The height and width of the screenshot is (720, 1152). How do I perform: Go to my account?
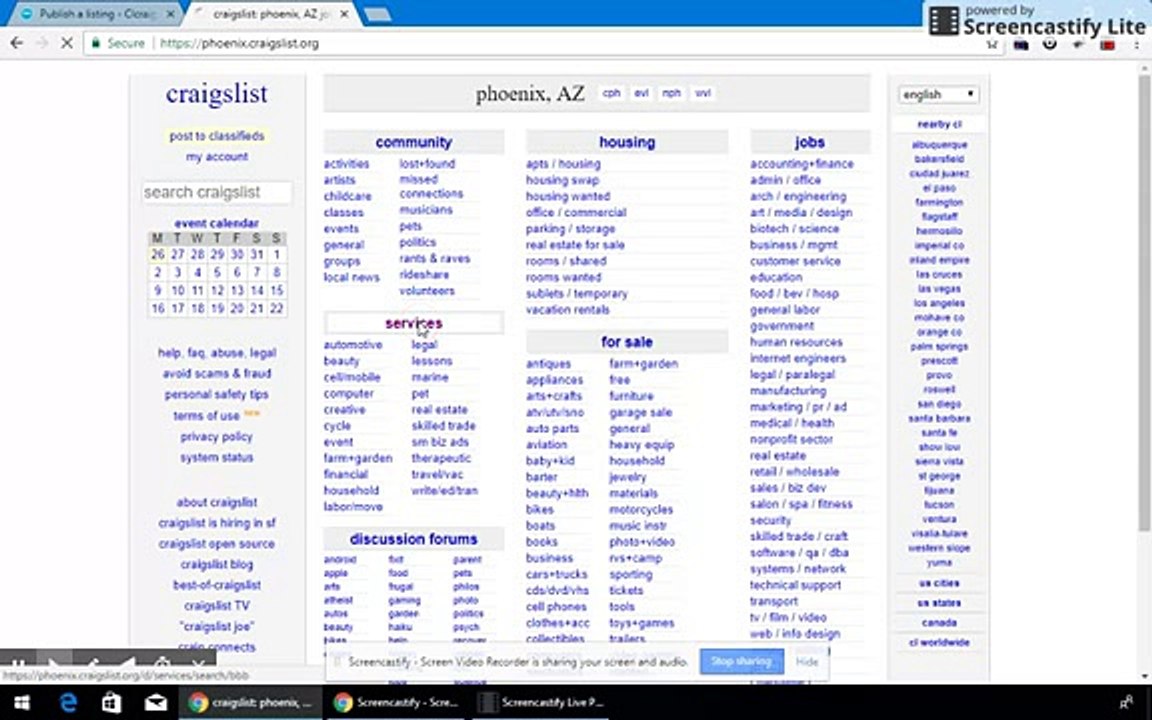coord(217,156)
